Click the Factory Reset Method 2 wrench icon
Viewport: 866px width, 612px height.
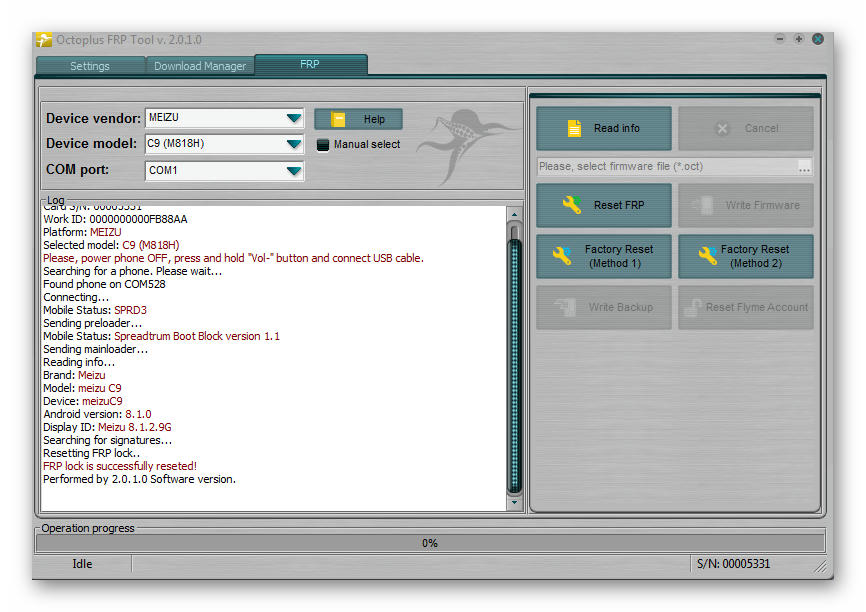707,256
